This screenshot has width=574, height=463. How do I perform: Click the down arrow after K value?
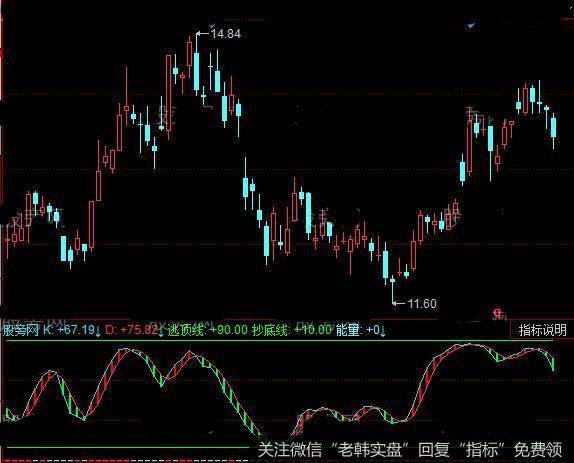click(x=98, y=331)
